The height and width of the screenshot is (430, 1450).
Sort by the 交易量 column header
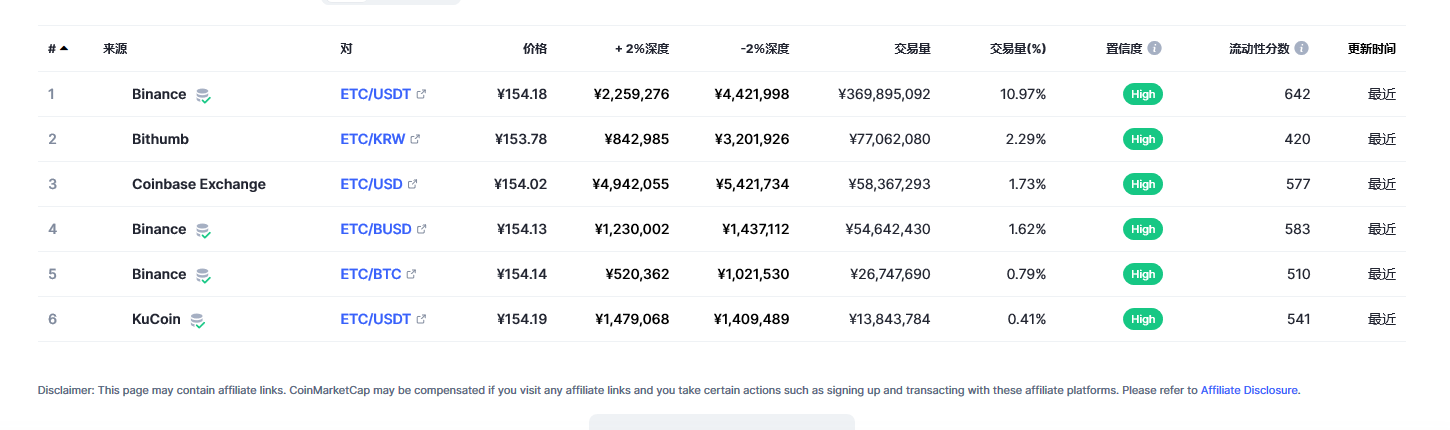[x=912, y=48]
